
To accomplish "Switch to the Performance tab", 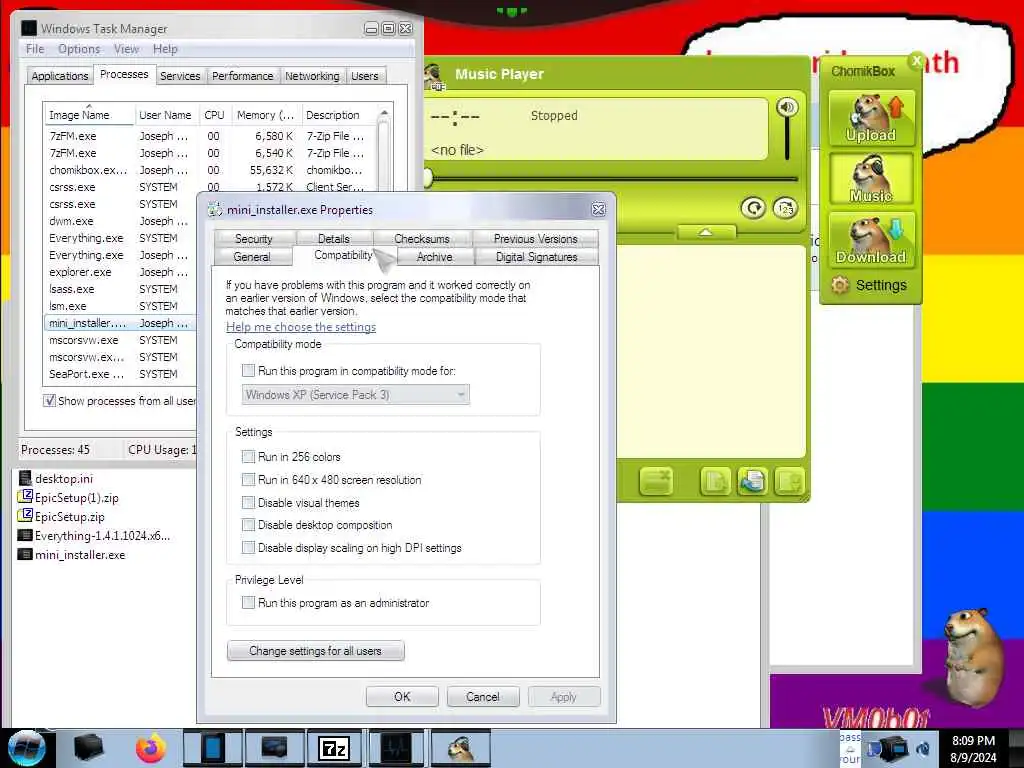I will coord(243,76).
